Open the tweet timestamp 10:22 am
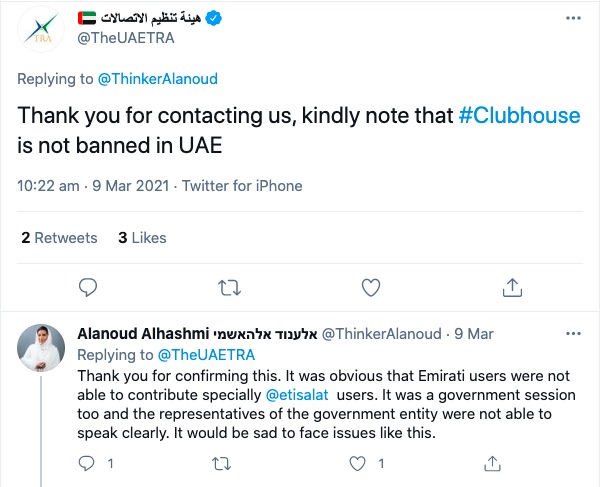The height and width of the screenshot is (487, 601). click(48, 186)
